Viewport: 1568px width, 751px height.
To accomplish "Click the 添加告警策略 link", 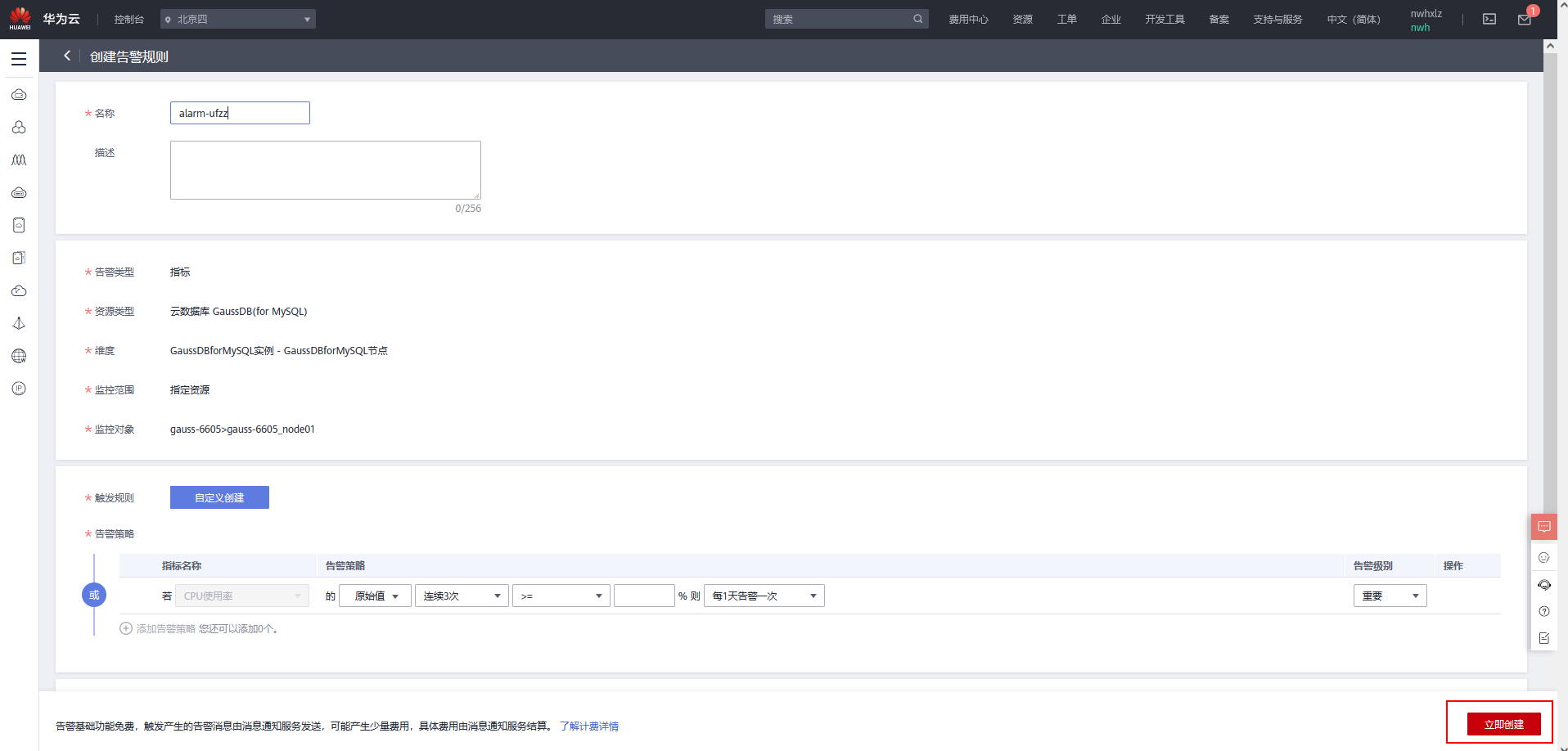I will pyautogui.click(x=166, y=628).
